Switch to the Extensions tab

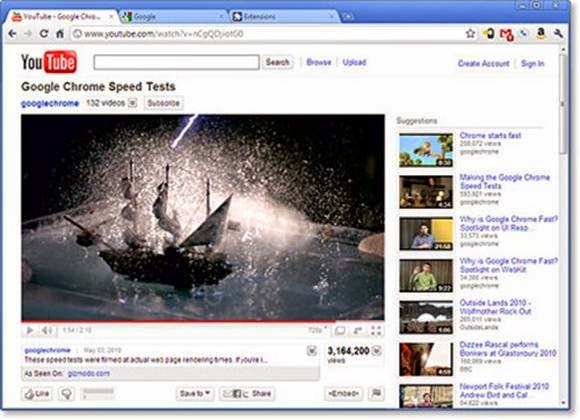click(283, 17)
